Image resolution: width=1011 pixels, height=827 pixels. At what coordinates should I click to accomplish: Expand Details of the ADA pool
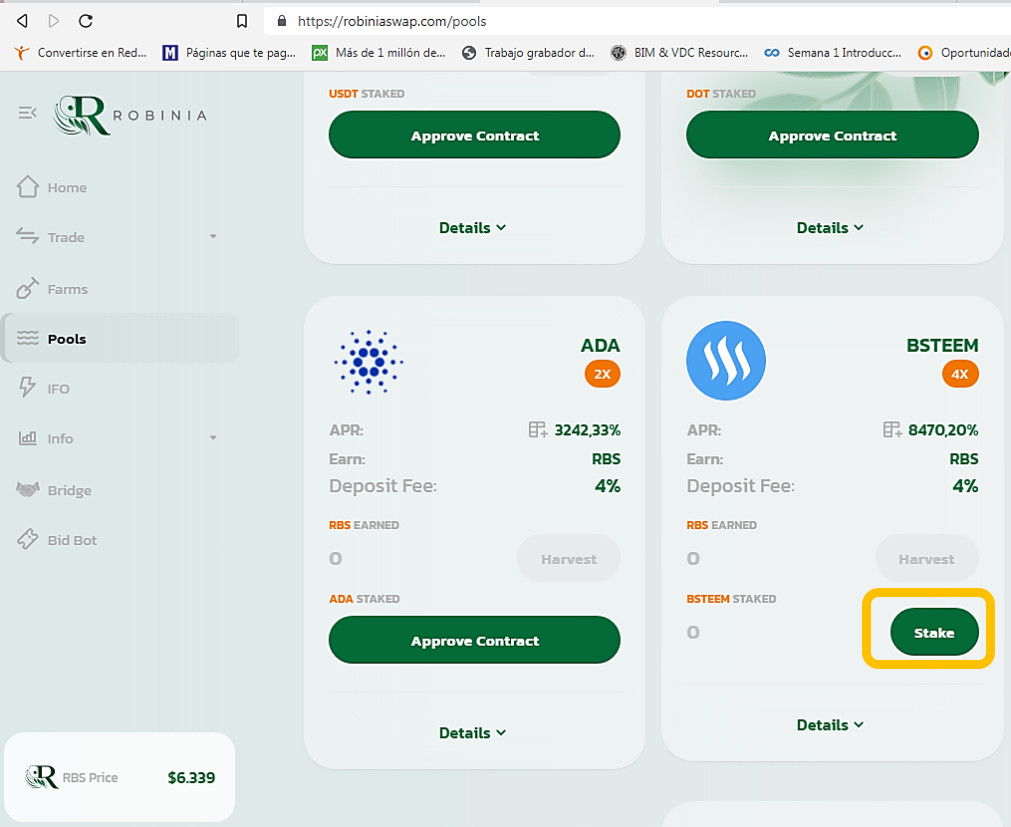(473, 733)
